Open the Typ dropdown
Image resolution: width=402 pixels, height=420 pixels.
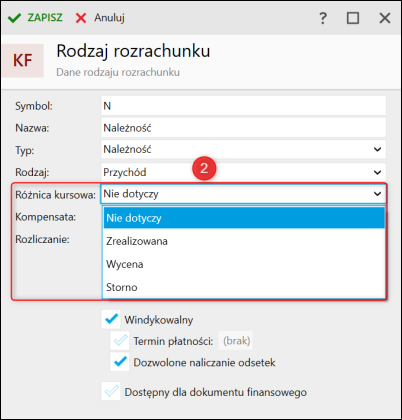(x=243, y=149)
